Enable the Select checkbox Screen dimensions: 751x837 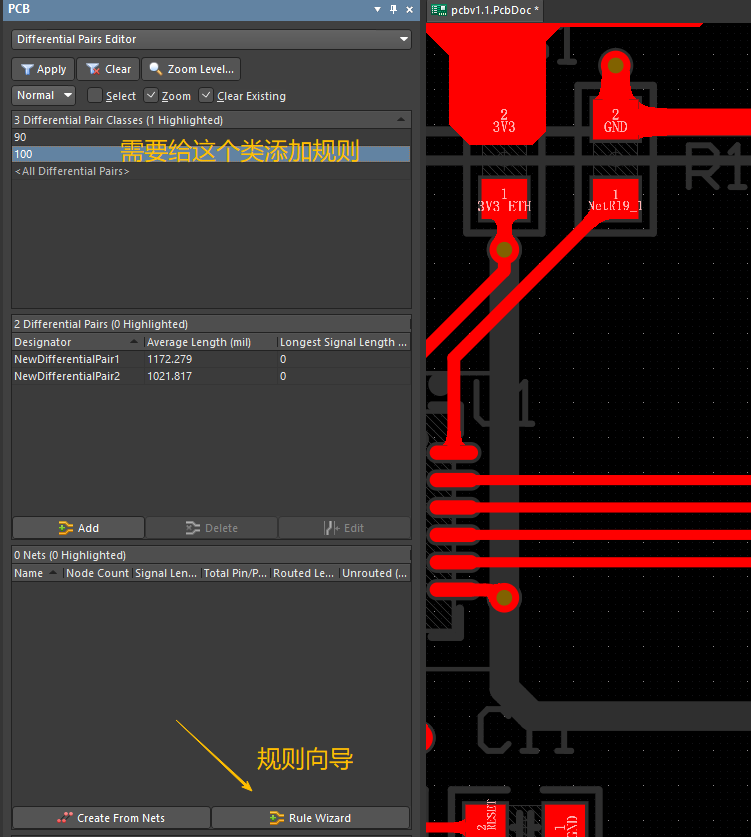pos(94,96)
